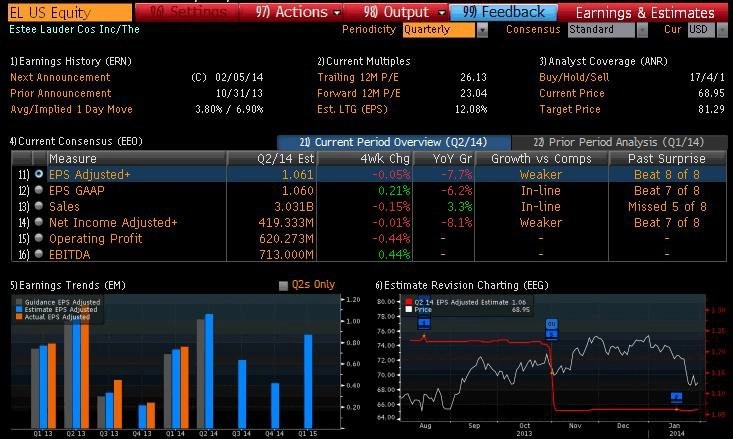
Task: Click the Q2/14 Est column header
Action: point(273,158)
